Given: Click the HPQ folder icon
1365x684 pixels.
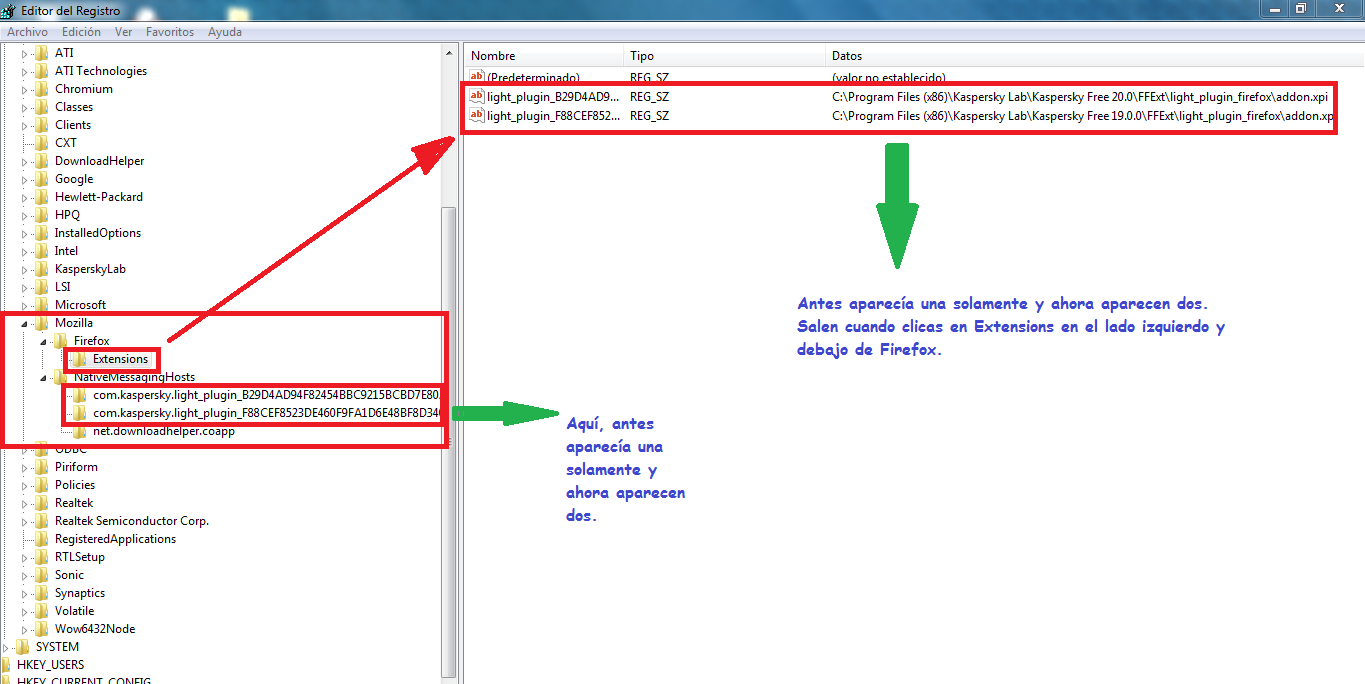Looking at the screenshot, I should (42, 215).
